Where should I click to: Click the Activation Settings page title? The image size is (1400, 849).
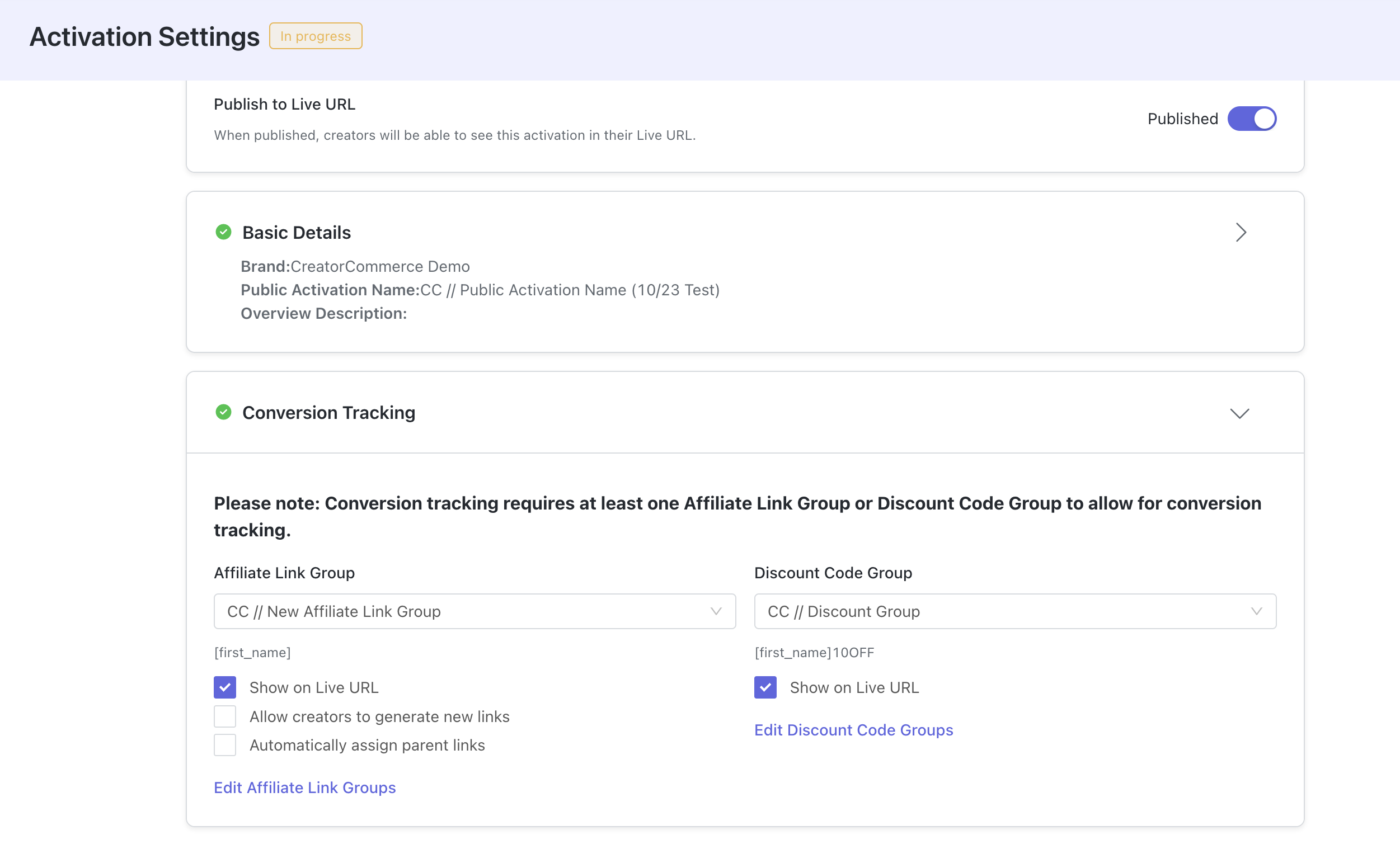[144, 36]
